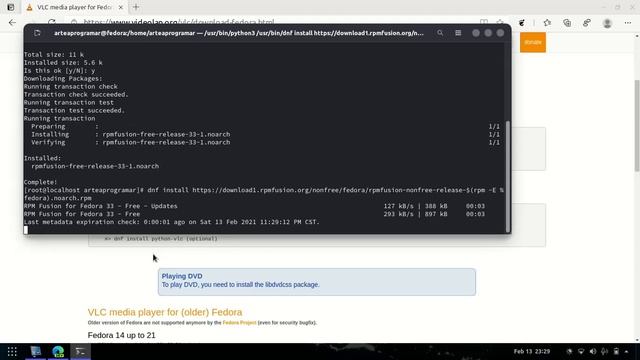
Task: Click the Playing DVD heading
Action: coord(182,276)
